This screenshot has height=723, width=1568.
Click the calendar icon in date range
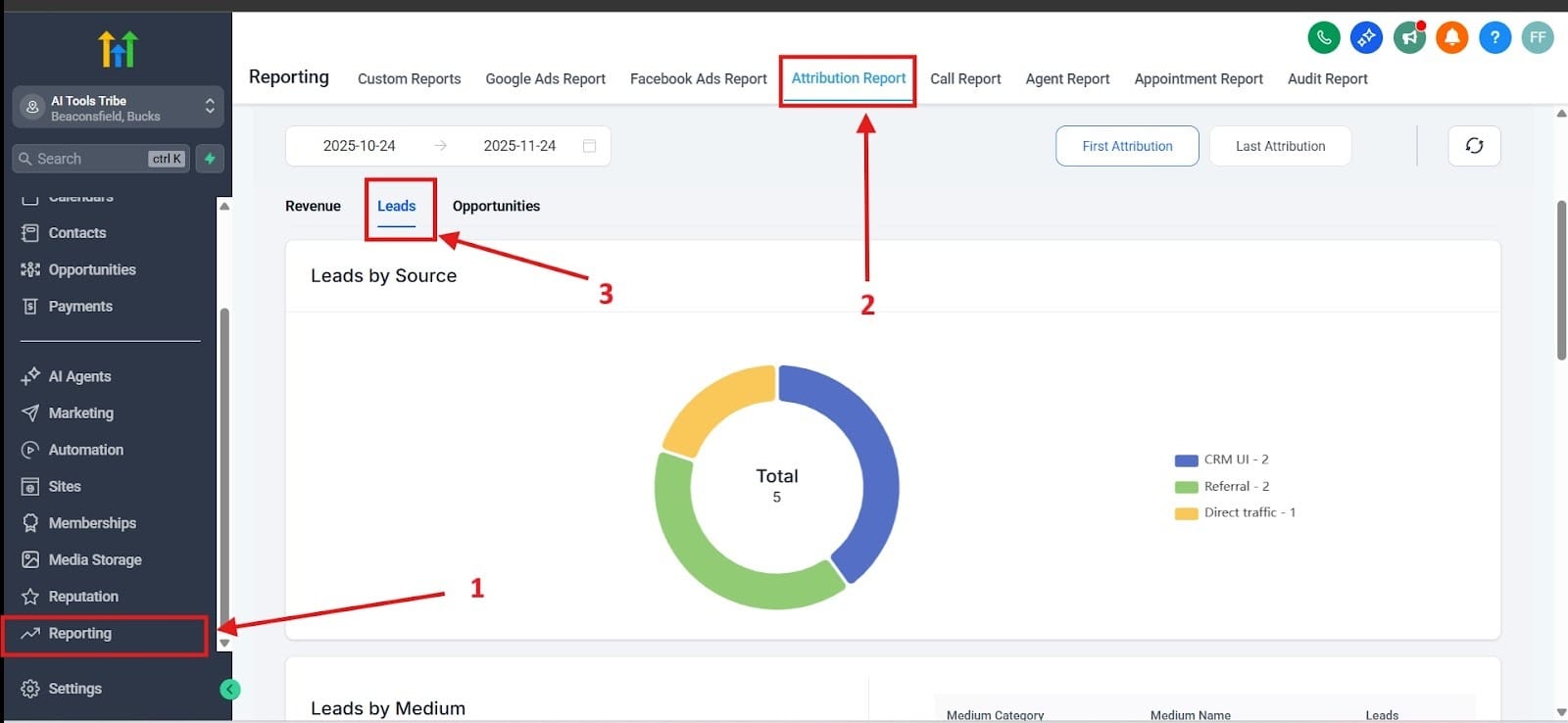589,146
